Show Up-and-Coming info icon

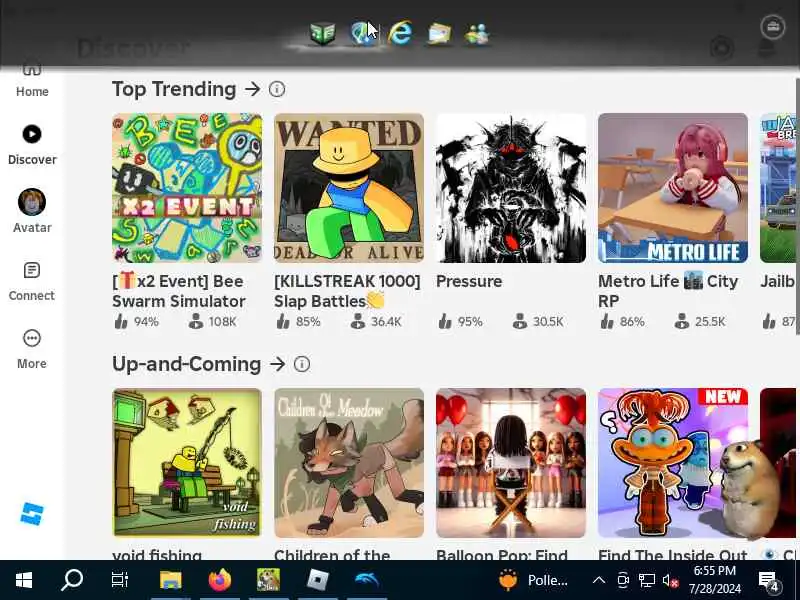pyautogui.click(x=302, y=364)
